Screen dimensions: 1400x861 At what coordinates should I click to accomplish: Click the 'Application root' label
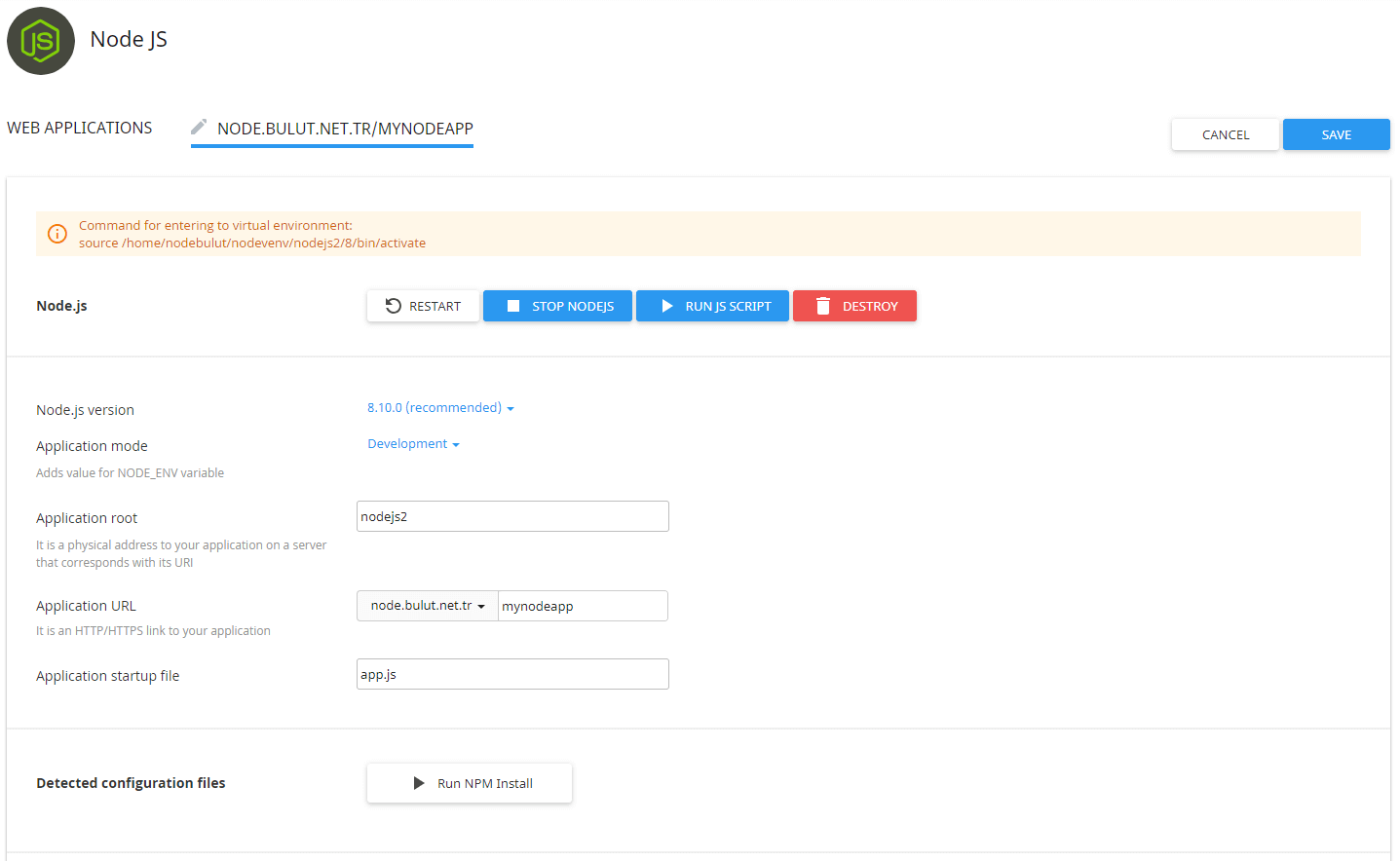pyautogui.click(x=87, y=518)
